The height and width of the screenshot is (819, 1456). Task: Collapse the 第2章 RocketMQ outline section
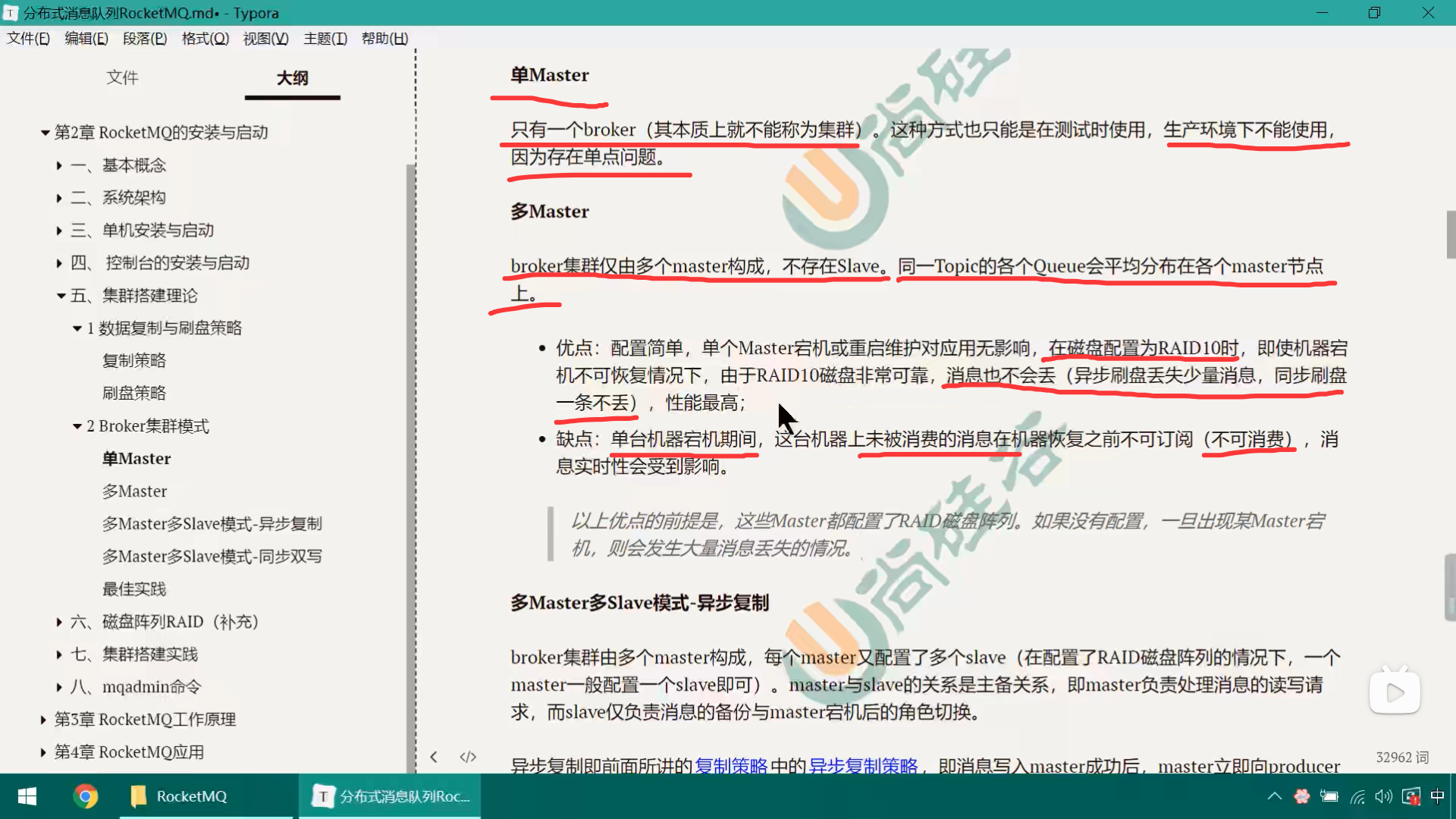pos(45,133)
